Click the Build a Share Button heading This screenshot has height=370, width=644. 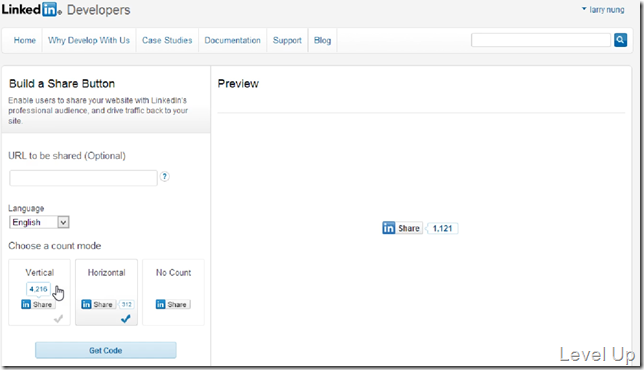[62, 84]
